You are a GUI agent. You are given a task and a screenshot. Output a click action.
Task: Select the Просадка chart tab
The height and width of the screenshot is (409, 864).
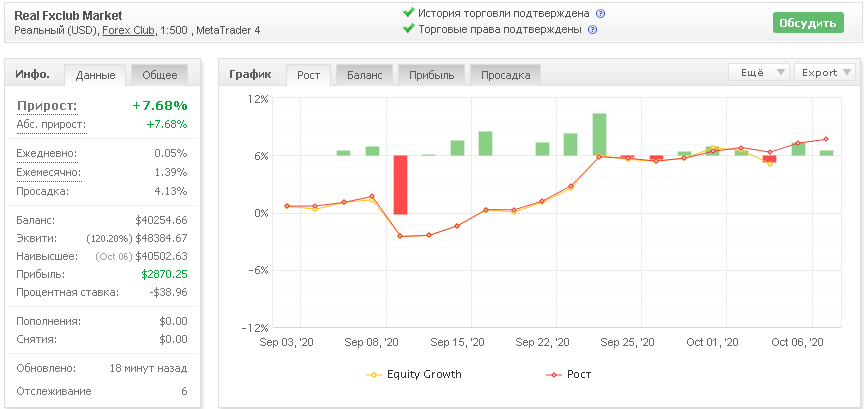click(505, 76)
